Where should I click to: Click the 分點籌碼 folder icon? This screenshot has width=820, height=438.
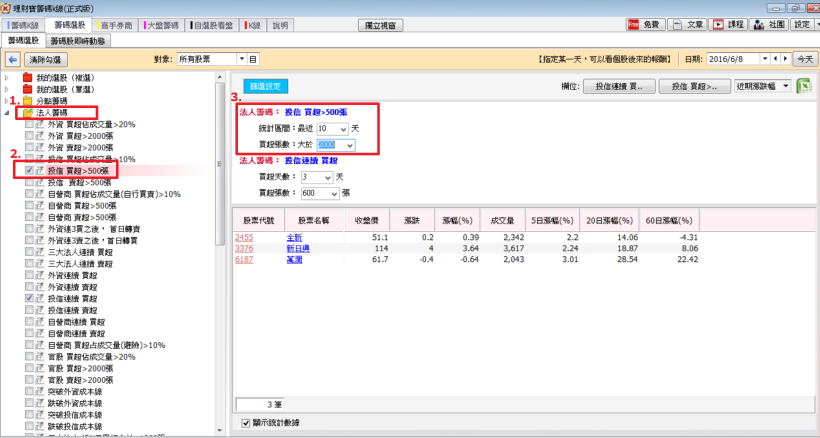(x=28, y=101)
